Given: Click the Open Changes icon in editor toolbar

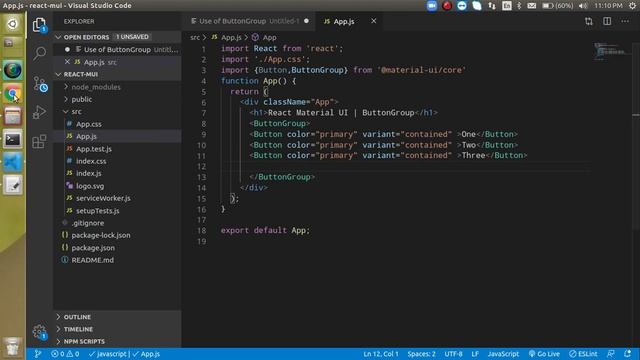Looking at the screenshot, I should coord(589,21).
